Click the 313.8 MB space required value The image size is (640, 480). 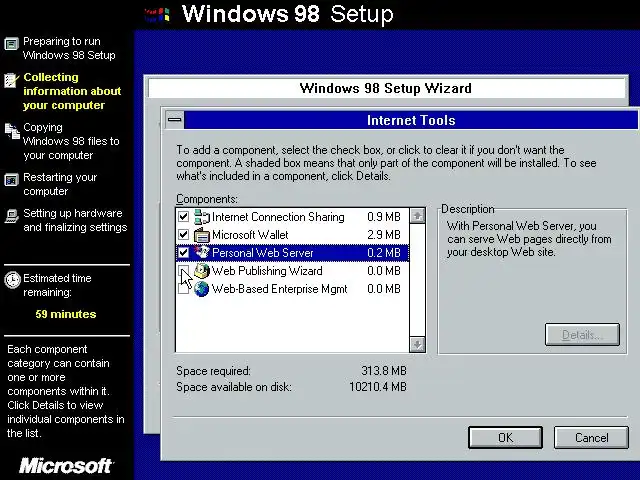pos(384,371)
